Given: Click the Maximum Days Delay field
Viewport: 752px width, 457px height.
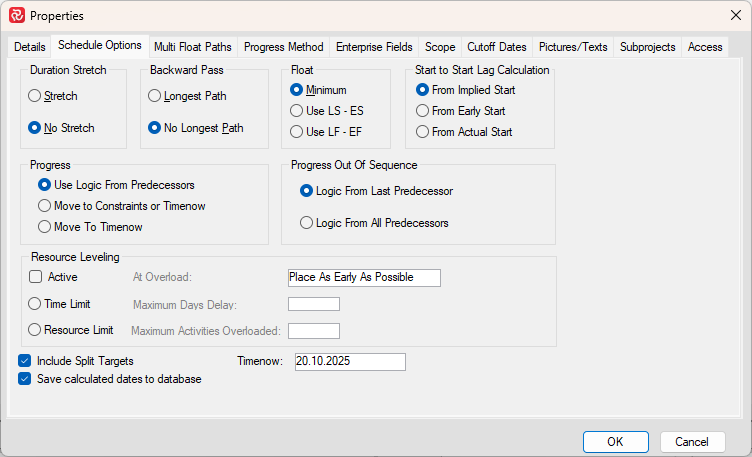Looking at the screenshot, I should 313,304.
